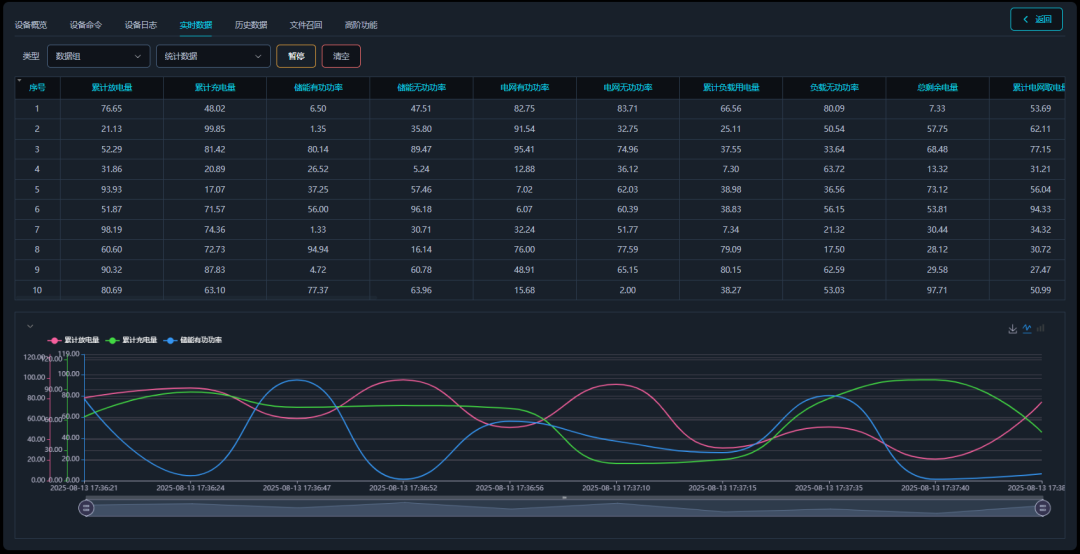Viewport: 1080px width, 554px height.
Task: Open the 统计数据 dropdown
Action: (x=213, y=56)
